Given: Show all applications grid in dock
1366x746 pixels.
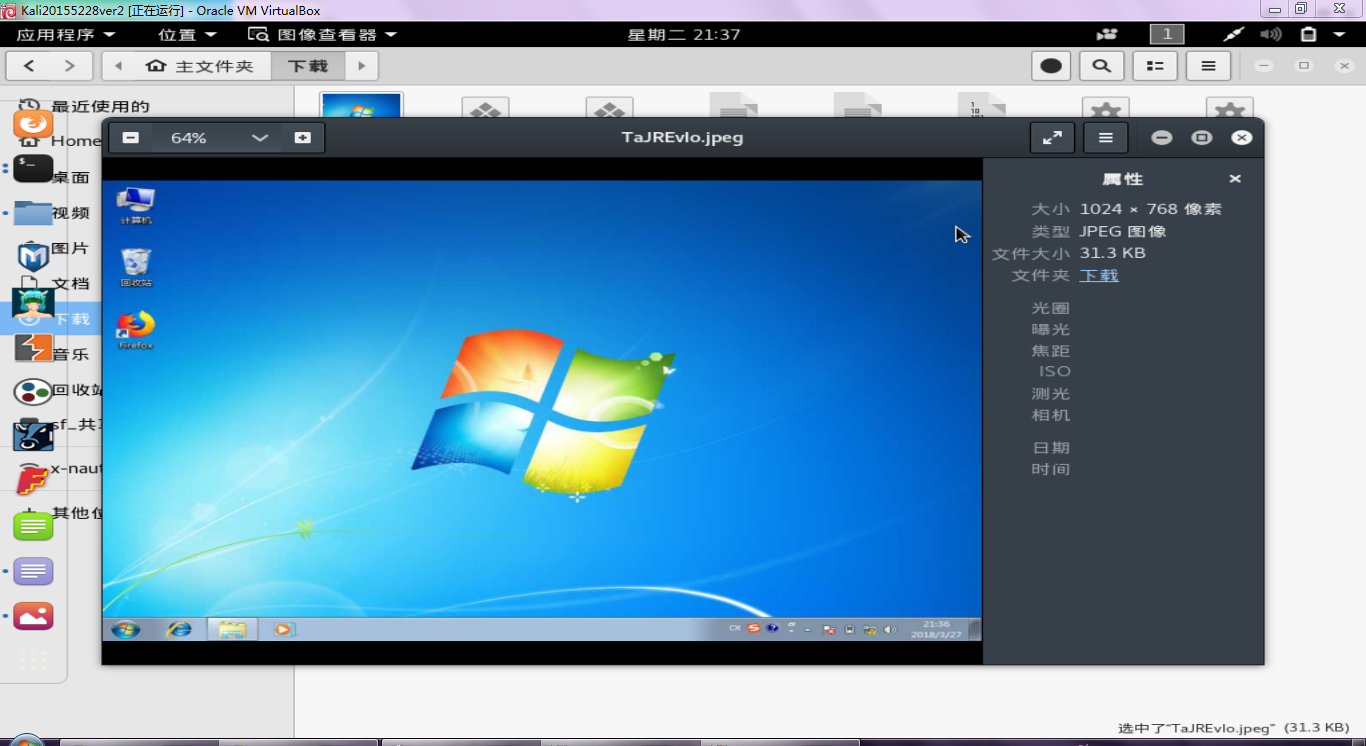Looking at the screenshot, I should coord(33,659).
